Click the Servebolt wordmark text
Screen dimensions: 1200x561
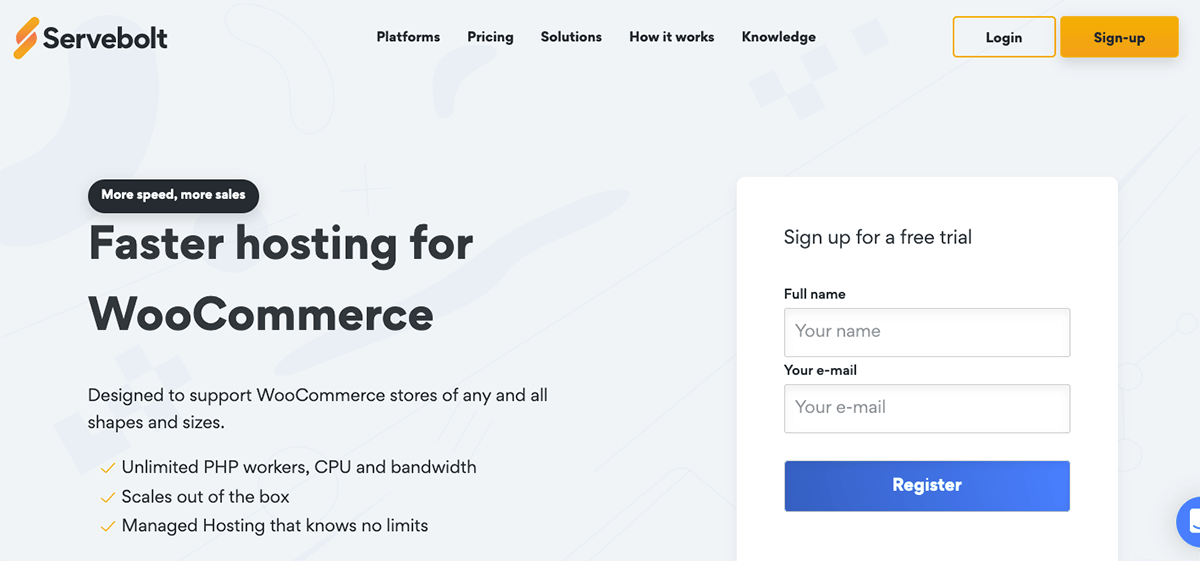105,38
